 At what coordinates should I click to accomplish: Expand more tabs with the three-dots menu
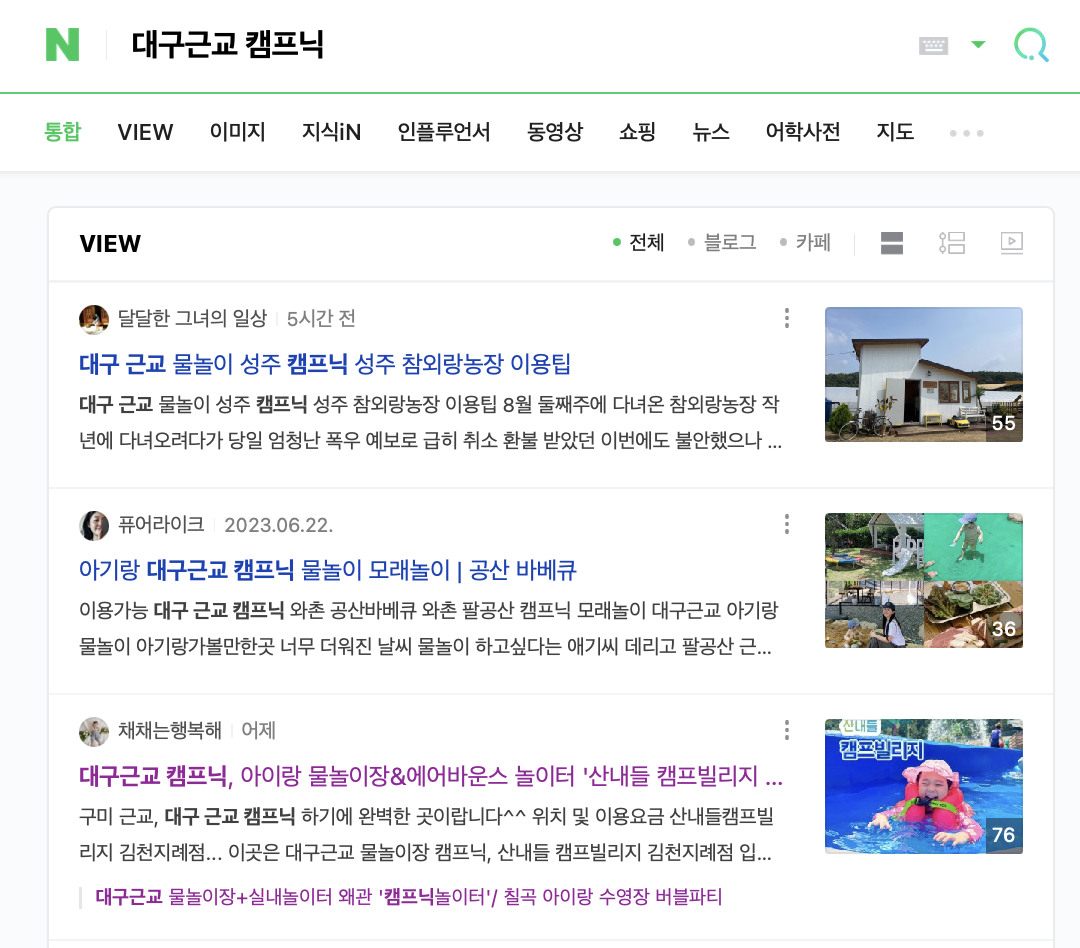pos(966,132)
